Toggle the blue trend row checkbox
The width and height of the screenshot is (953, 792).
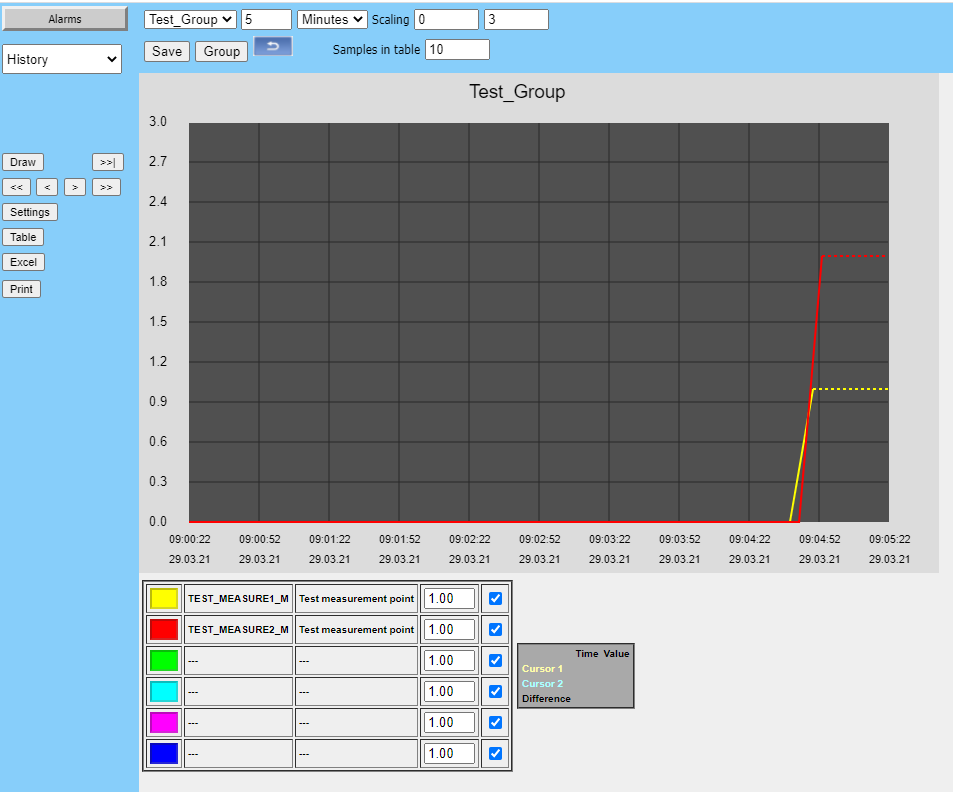pos(495,754)
